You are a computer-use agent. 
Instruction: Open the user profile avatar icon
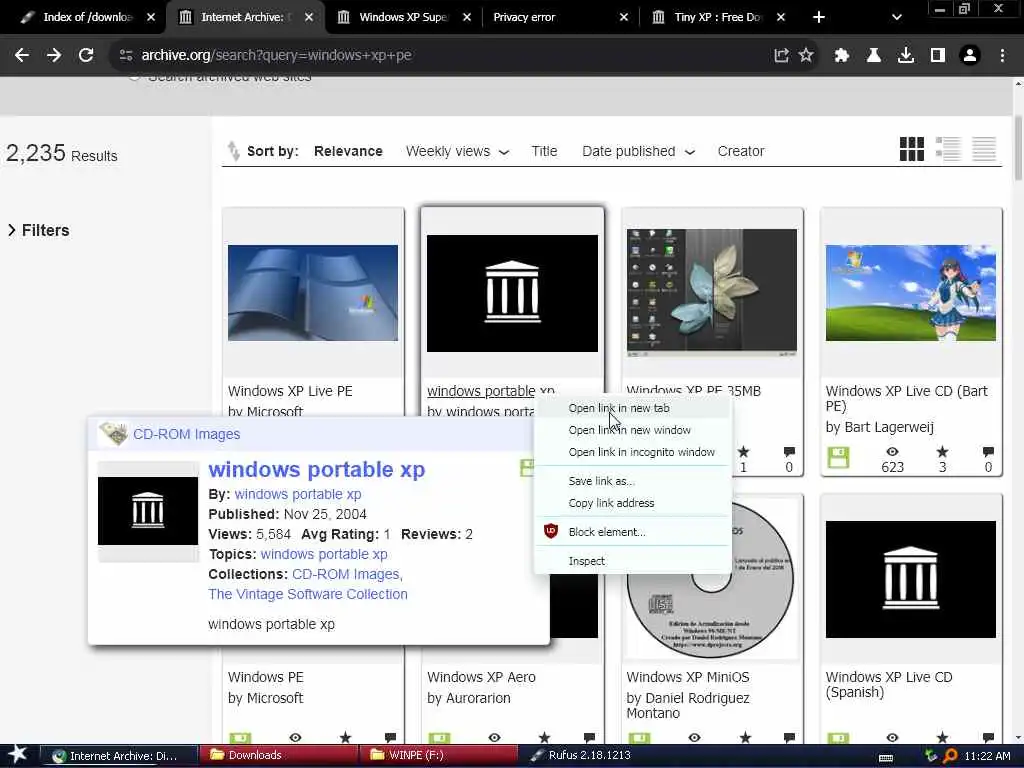pyautogui.click(x=970, y=56)
